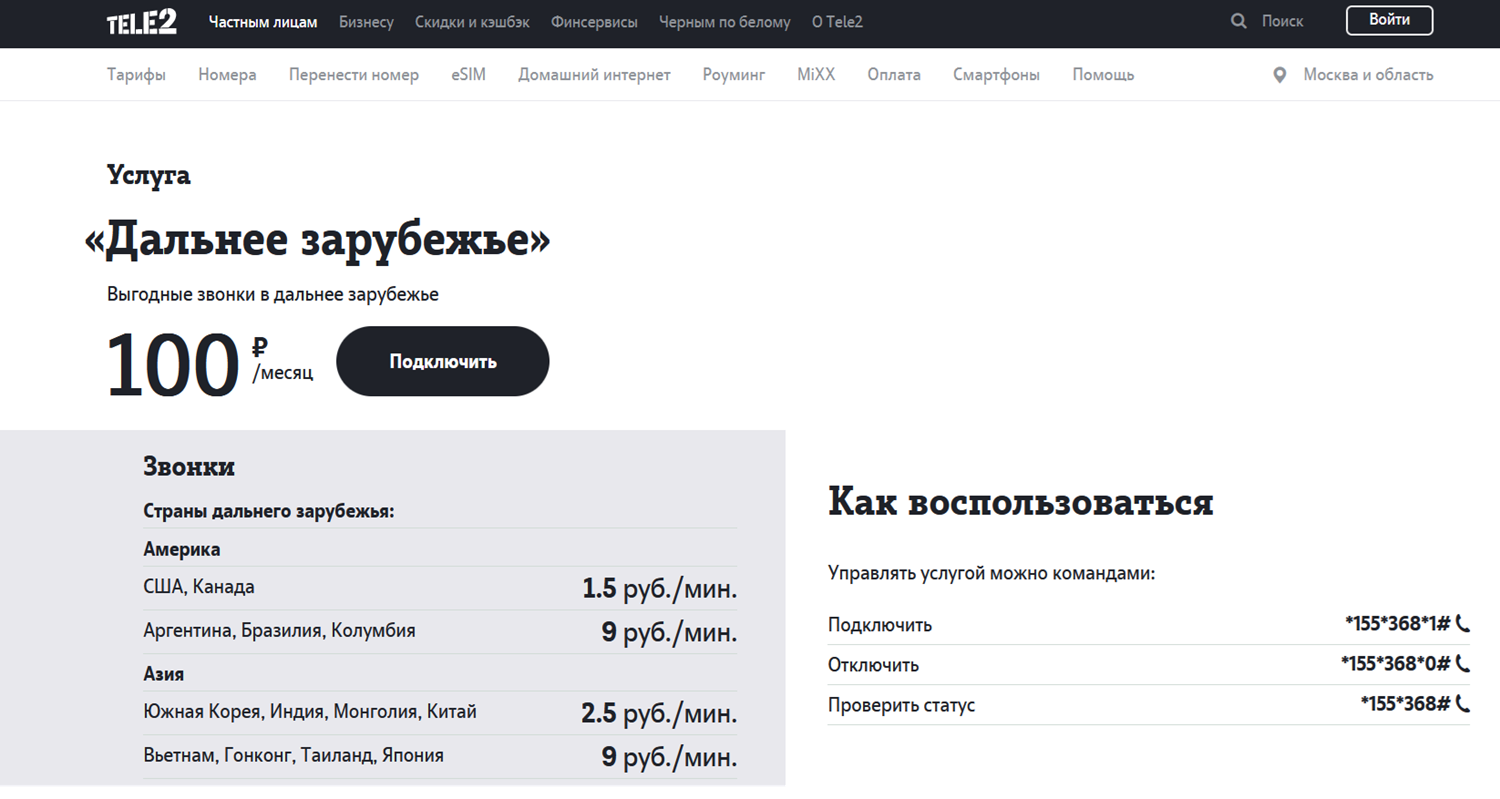Screen dimensions: 1500x799
Task: Open the Роуминг section
Action: pyautogui.click(x=734, y=75)
